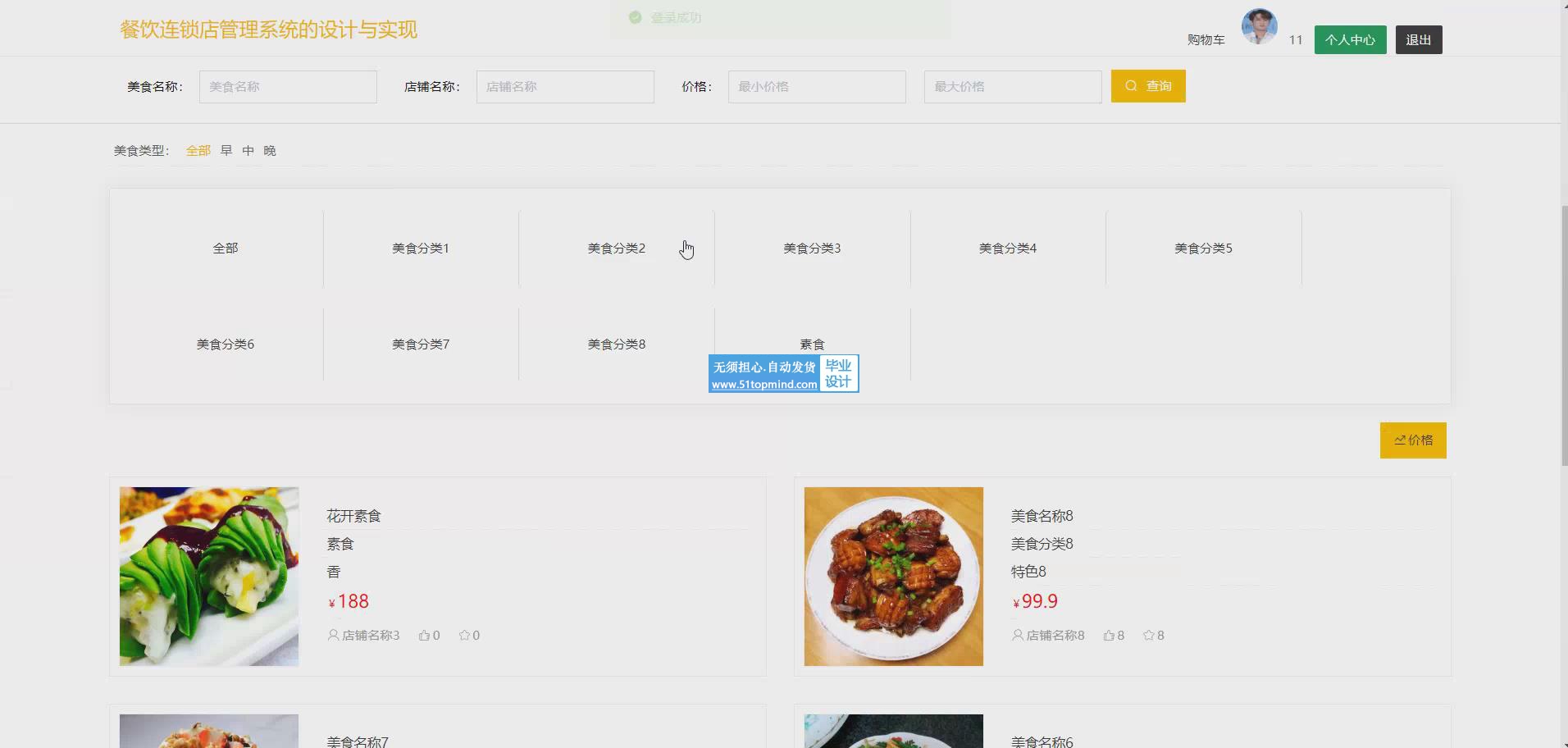Sort results with the 价格 button
Image resolution: width=1568 pixels, height=748 pixels.
[x=1412, y=440]
